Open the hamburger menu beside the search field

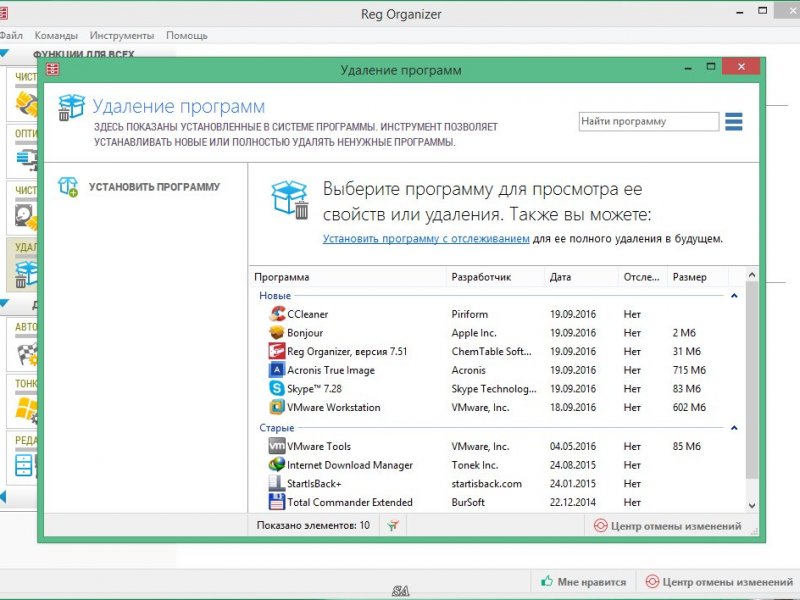(x=734, y=121)
